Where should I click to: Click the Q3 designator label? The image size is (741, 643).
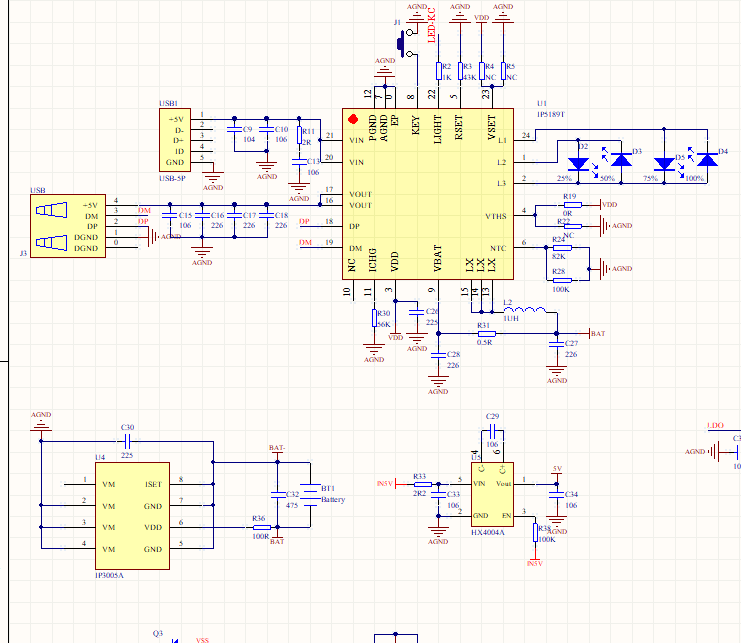click(x=158, y=633)
